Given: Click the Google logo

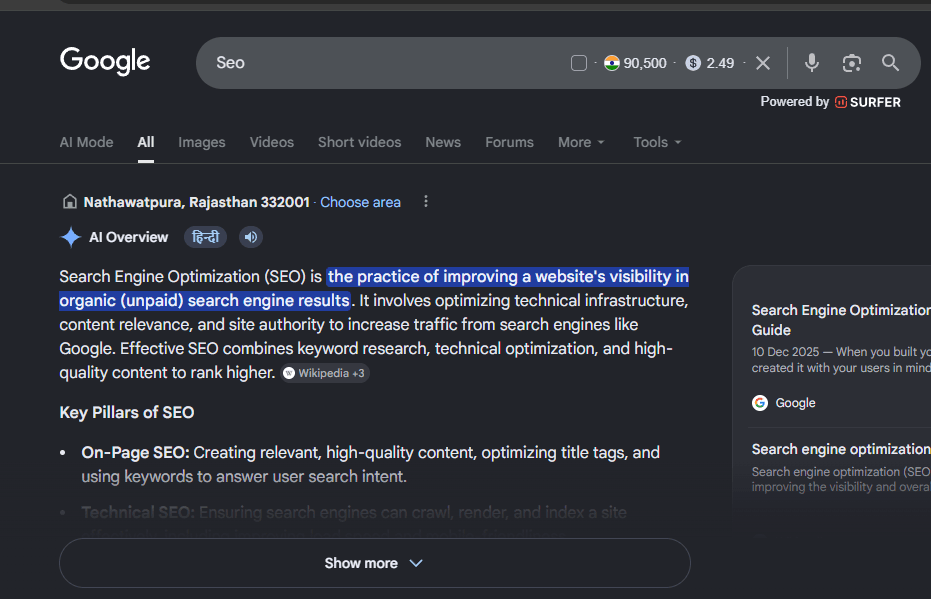Looking at the screenshot, I should (105, 61).
